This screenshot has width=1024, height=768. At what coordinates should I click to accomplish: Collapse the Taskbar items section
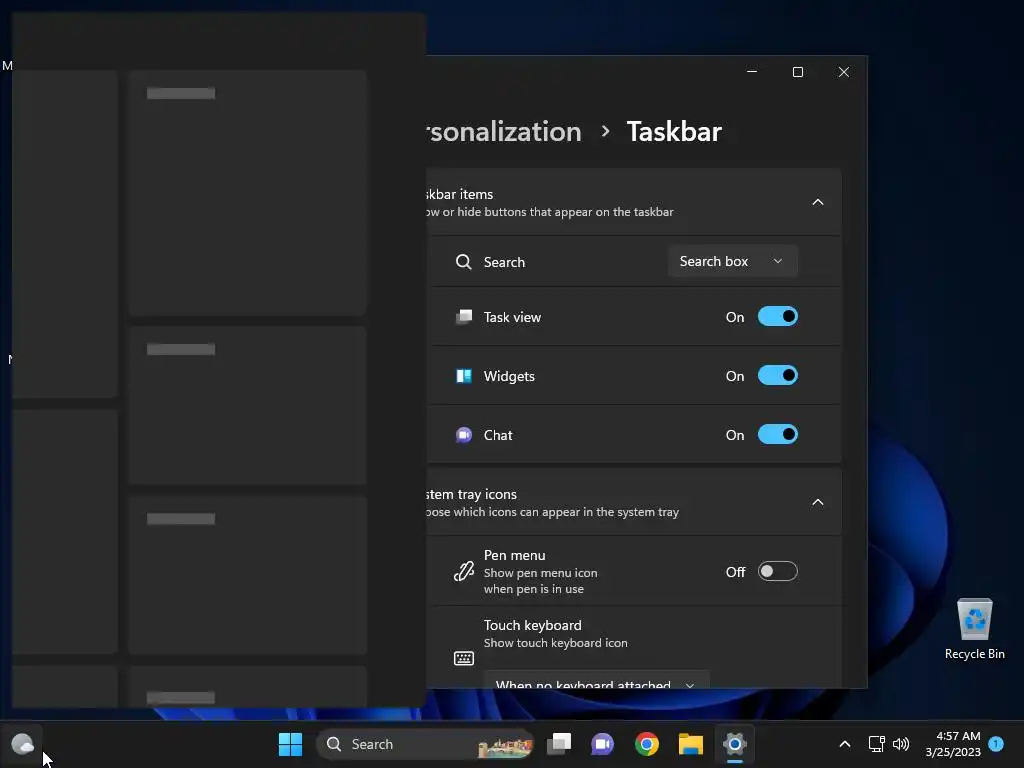click(818, 202)
